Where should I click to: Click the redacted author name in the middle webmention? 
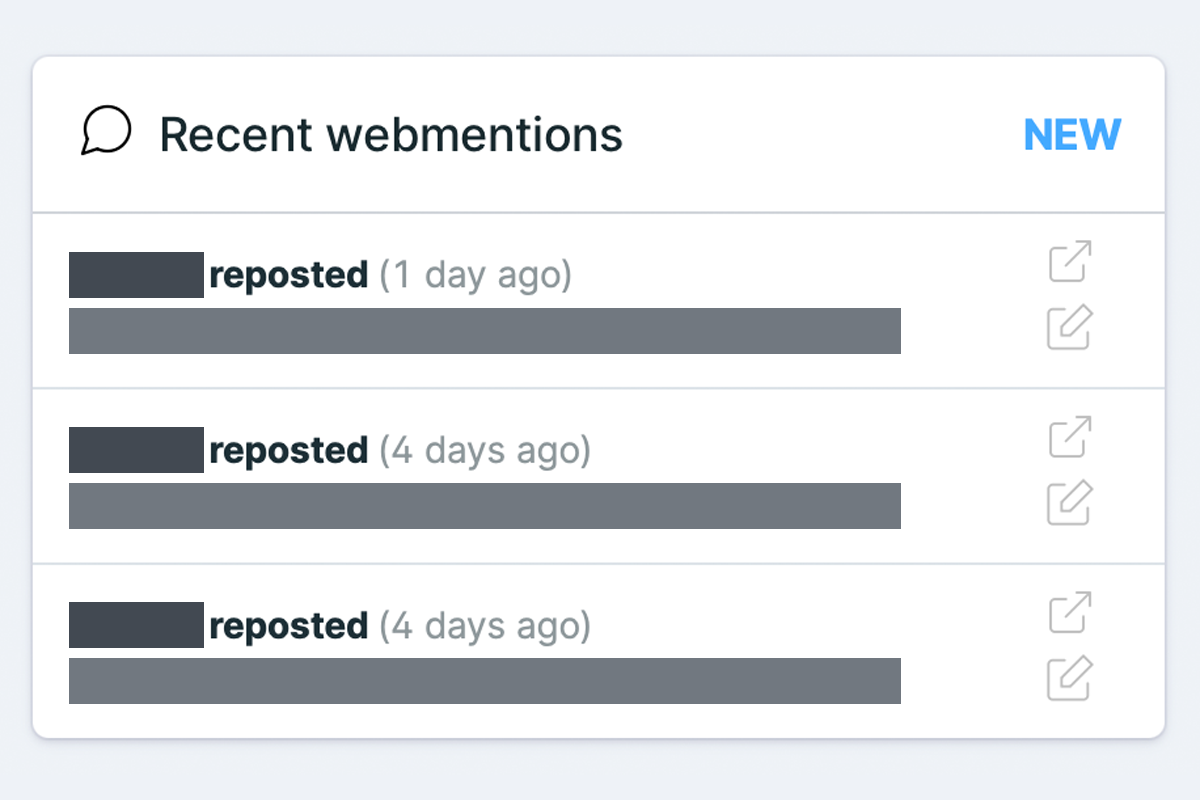136,450
